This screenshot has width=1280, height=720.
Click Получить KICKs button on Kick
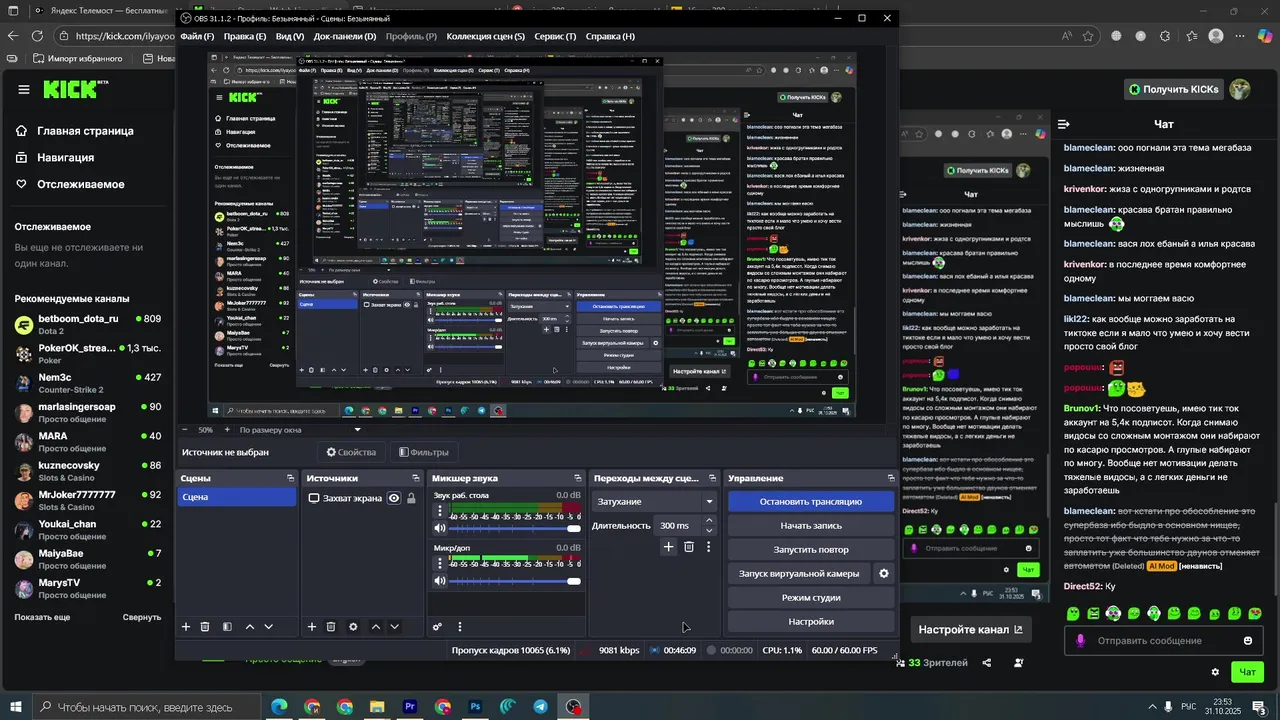pyautogui.click(x=1174, y=89)
